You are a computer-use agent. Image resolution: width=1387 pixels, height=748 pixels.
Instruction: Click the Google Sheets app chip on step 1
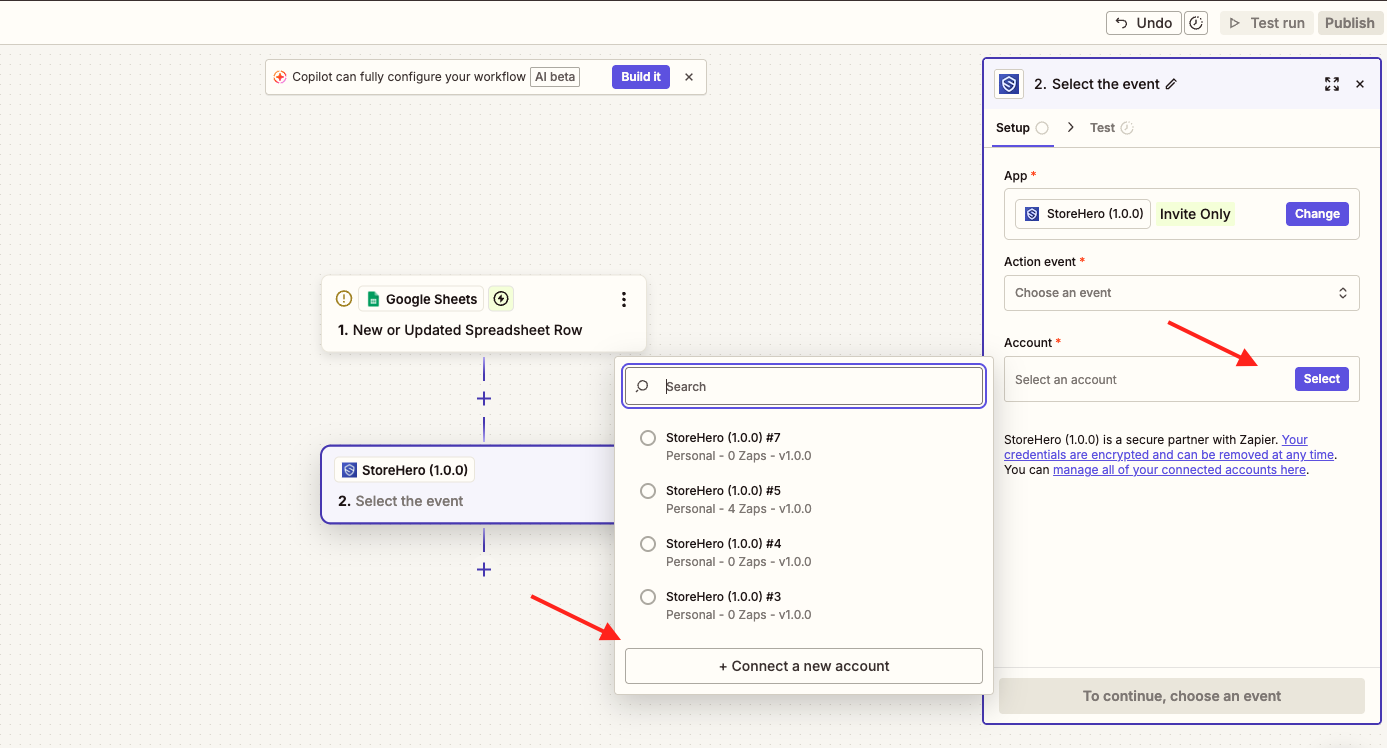tap(421, 299)
